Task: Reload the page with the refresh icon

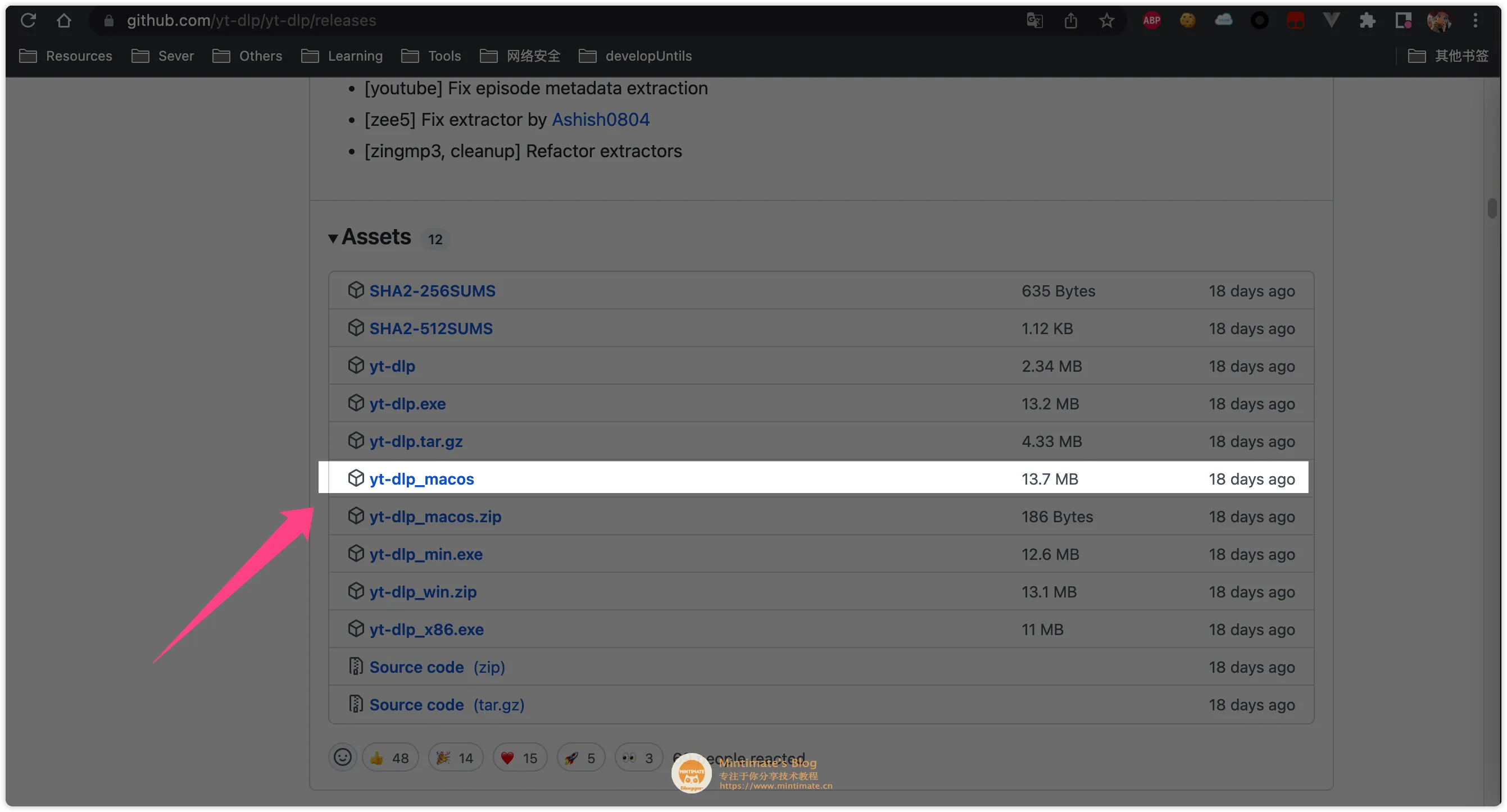Action: click(28, 20)
